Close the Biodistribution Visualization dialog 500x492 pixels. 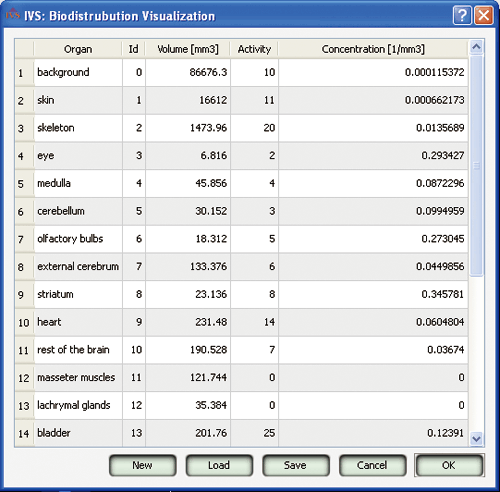pyautogui.click(x=484, y=15)
